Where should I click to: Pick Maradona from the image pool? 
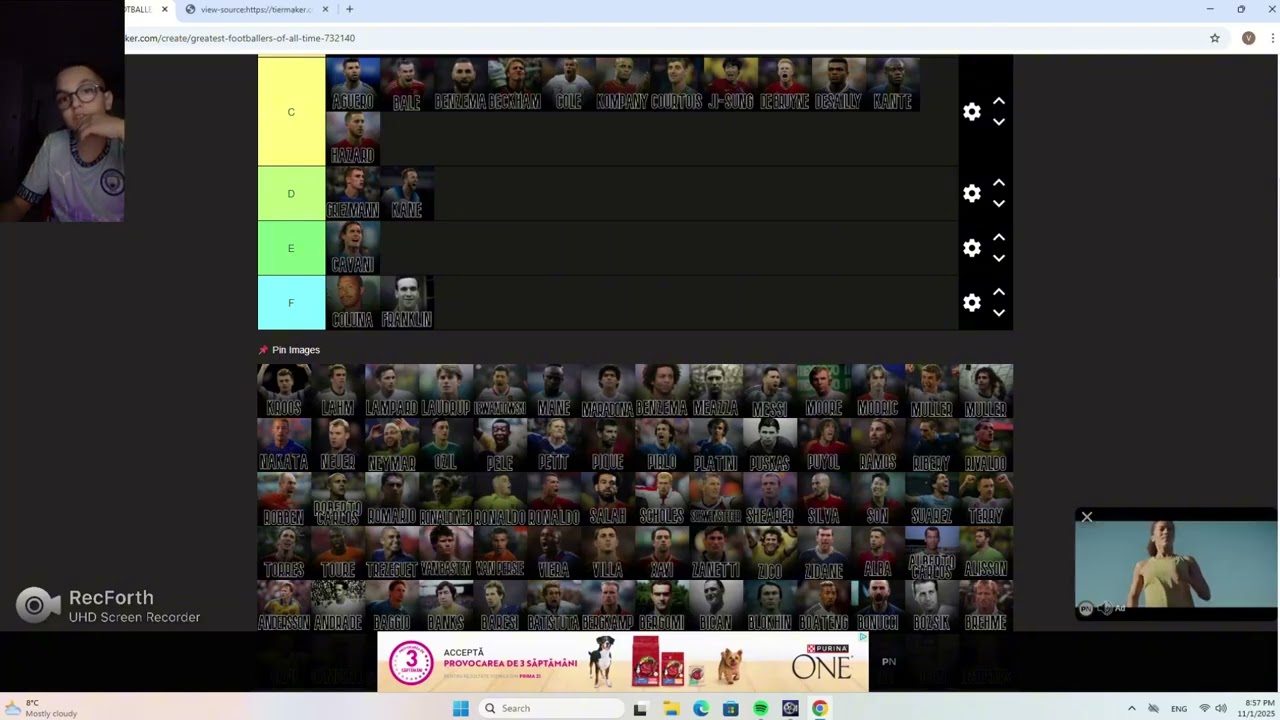[x=608, y=391]
